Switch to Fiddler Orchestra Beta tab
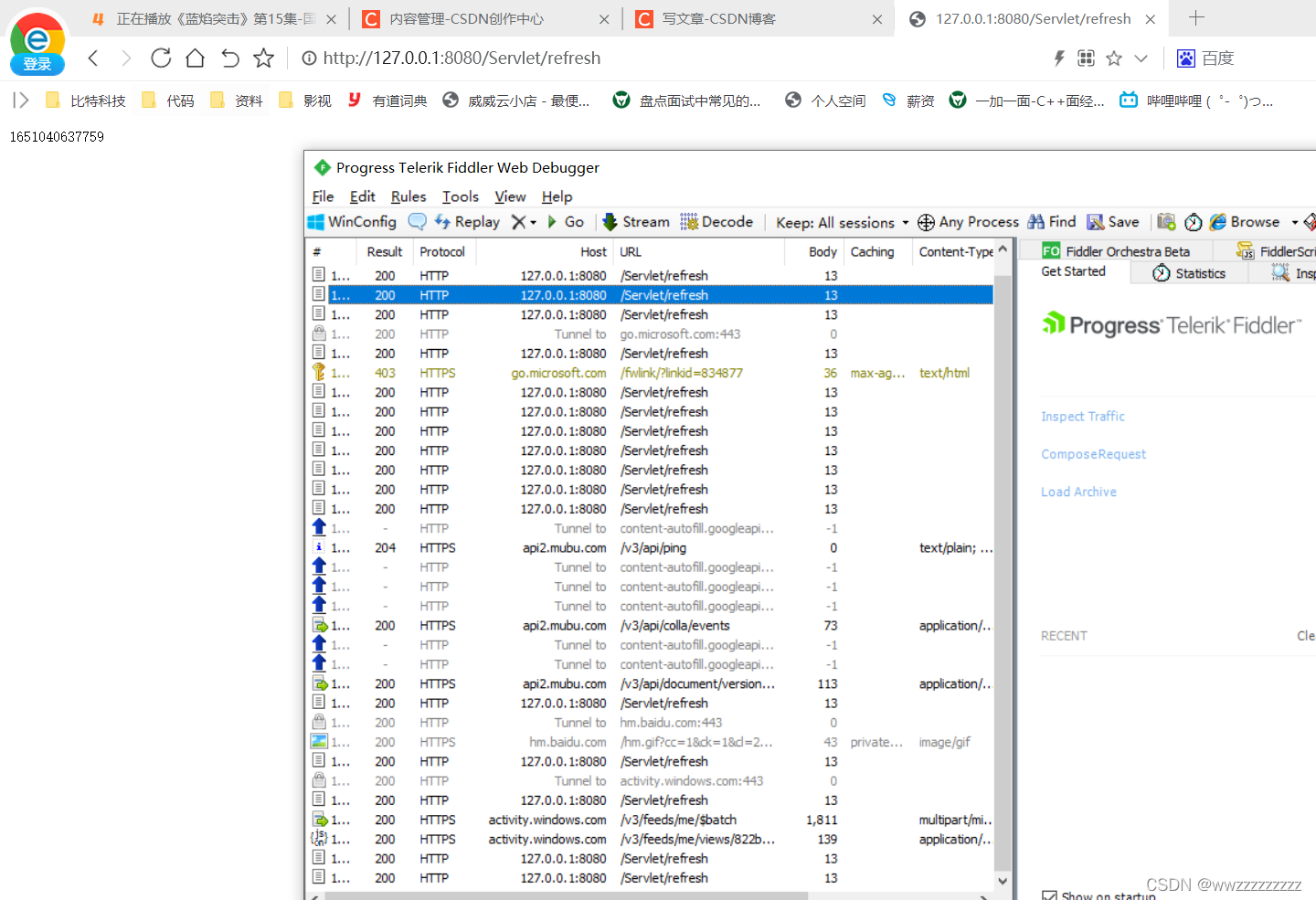 1116,251
